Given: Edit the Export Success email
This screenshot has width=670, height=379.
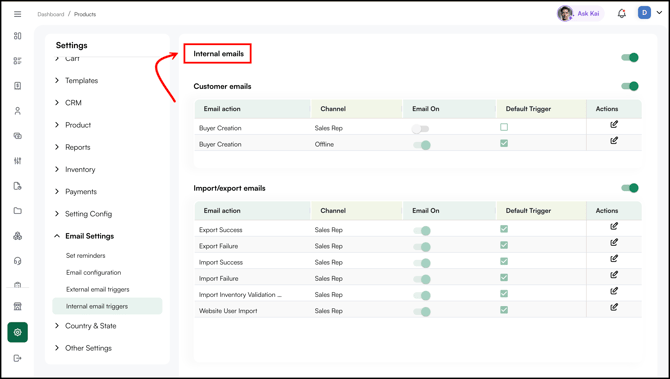Looking at the screenshot, I should [x=614, y=226].
